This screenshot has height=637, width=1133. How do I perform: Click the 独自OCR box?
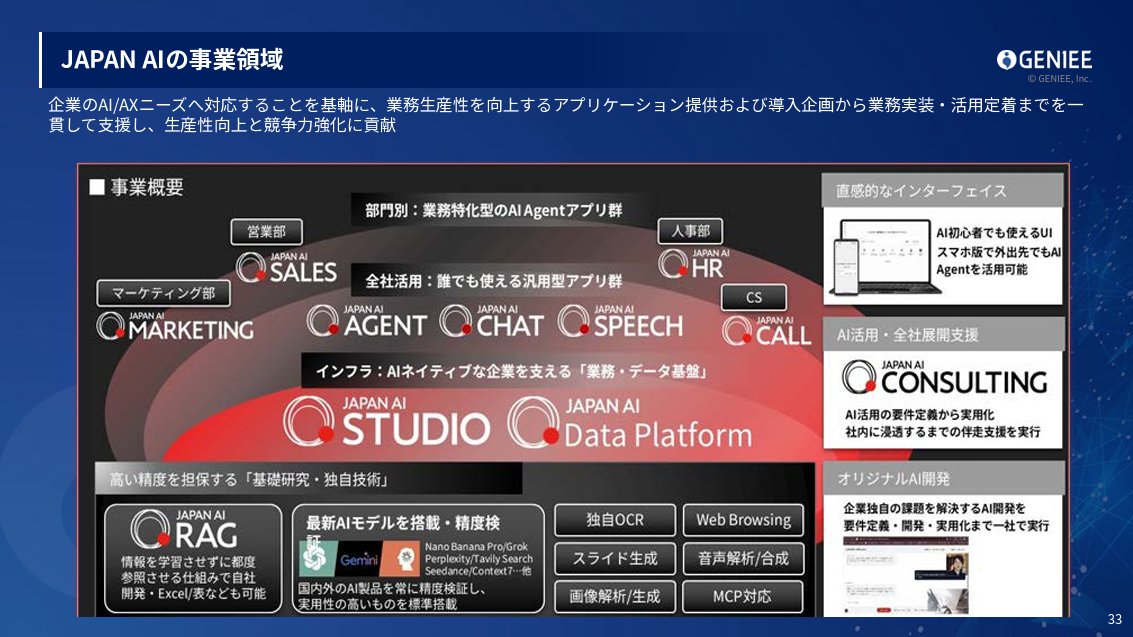tap(615, 520)
